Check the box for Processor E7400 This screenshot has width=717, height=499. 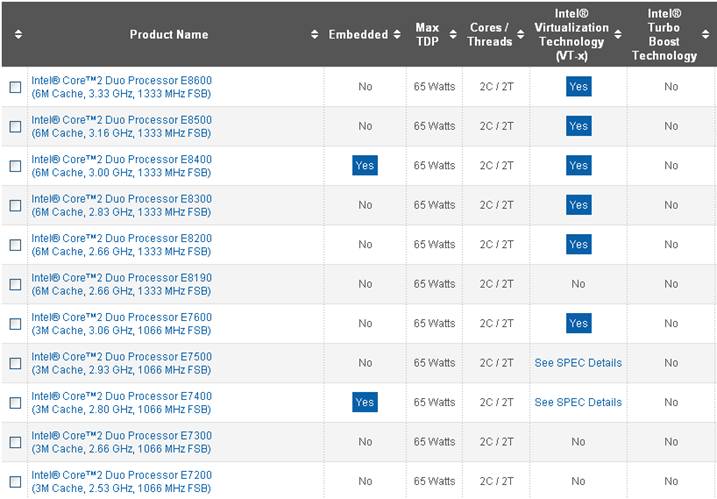click(x=16, y=402)
